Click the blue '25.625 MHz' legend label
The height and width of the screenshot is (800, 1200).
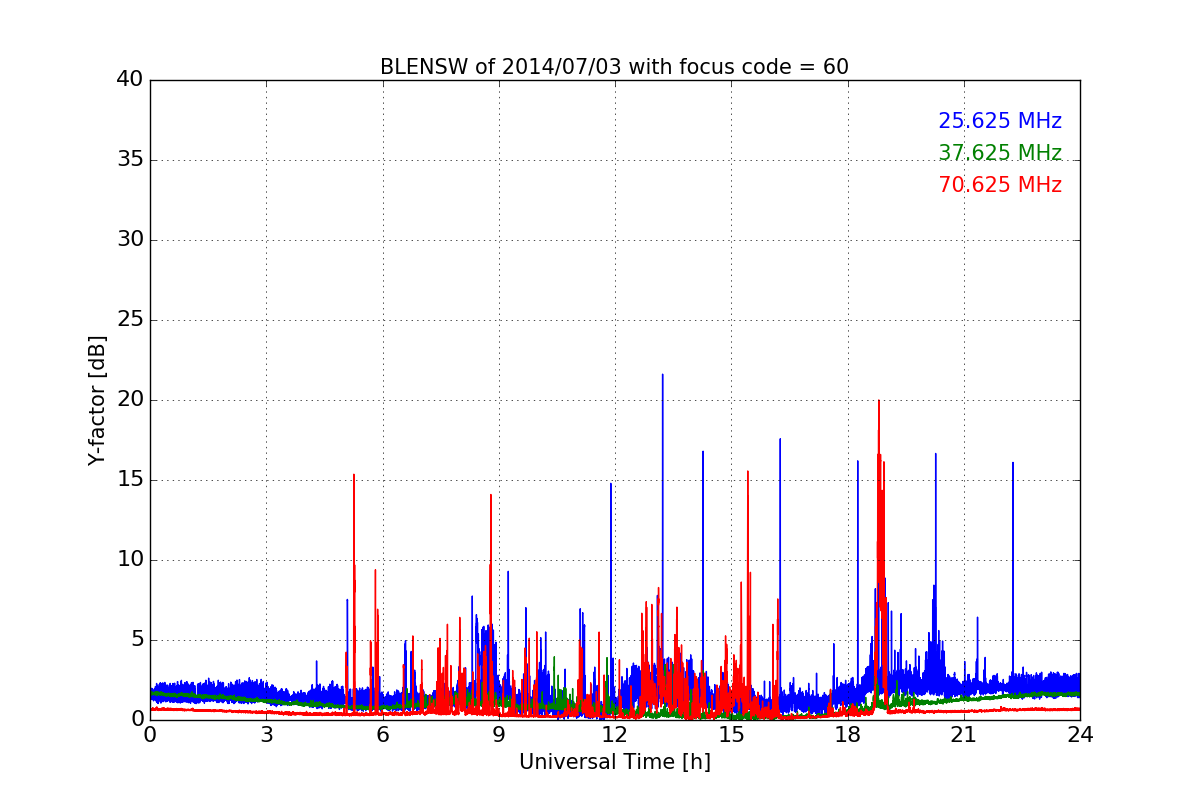pos(1000,121)
